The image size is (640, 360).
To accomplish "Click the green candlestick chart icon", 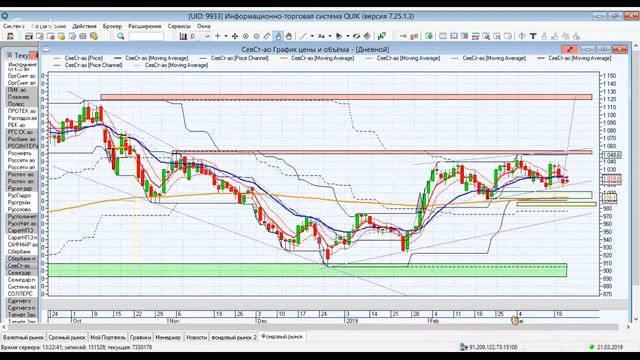I will click(x=382, y=36).
